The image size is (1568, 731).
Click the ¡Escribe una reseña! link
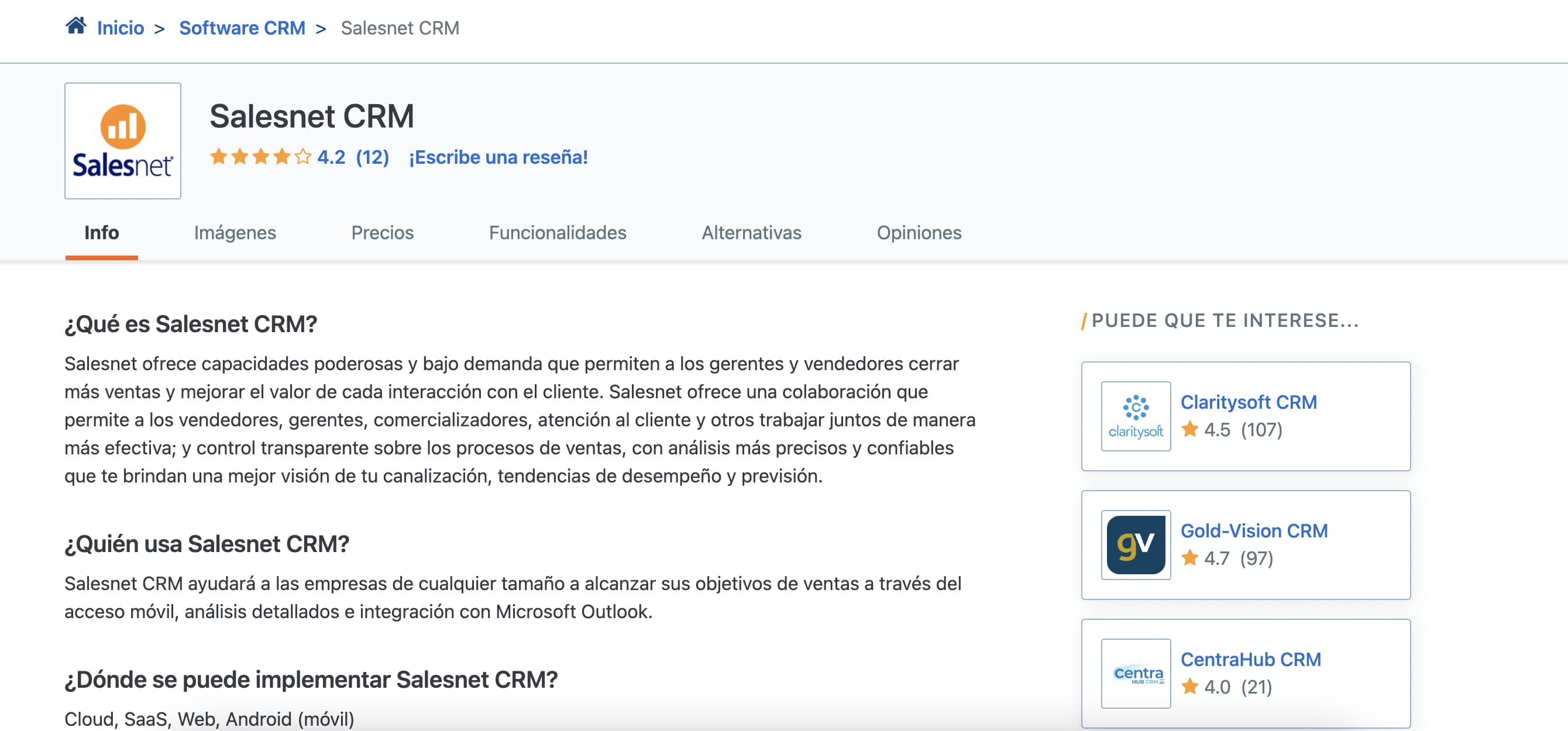click(499, 156)
